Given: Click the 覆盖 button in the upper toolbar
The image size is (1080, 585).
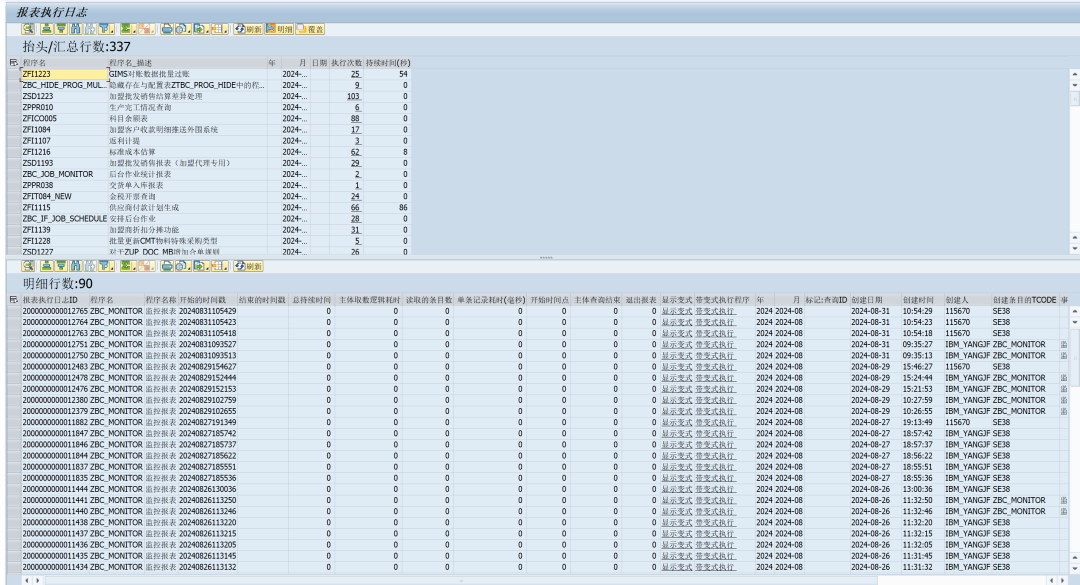Looking at the screenshot, I should point(310,29).
